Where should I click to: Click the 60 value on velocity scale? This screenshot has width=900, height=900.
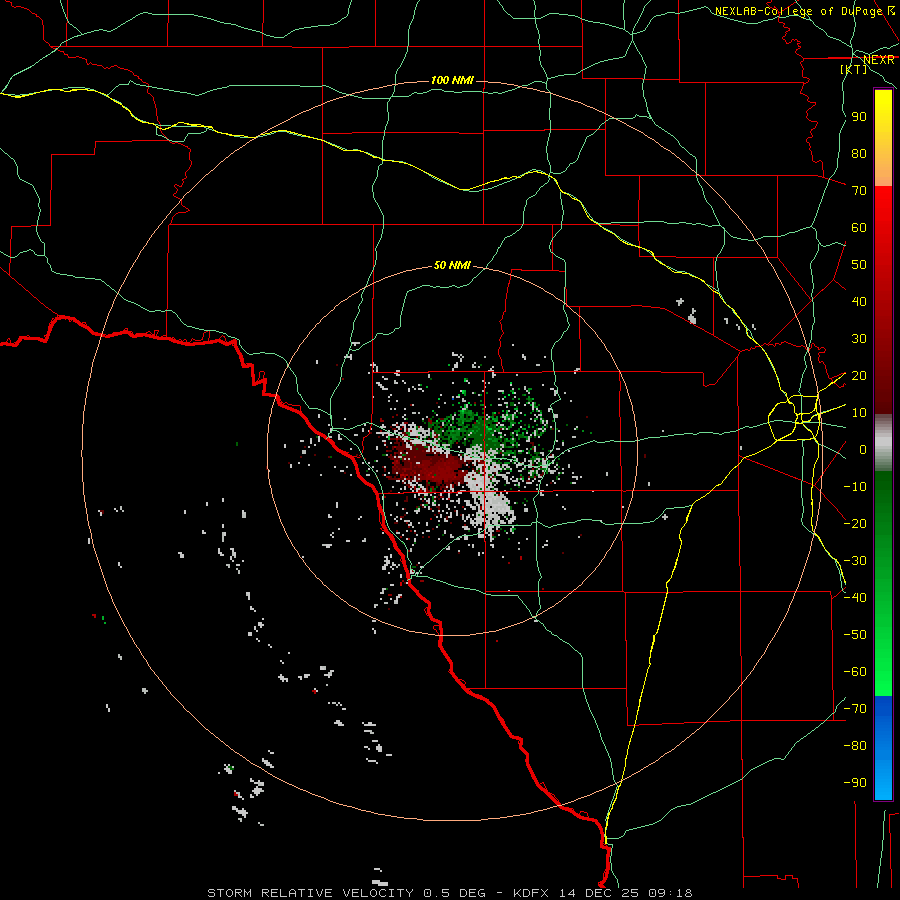[859, 227]
